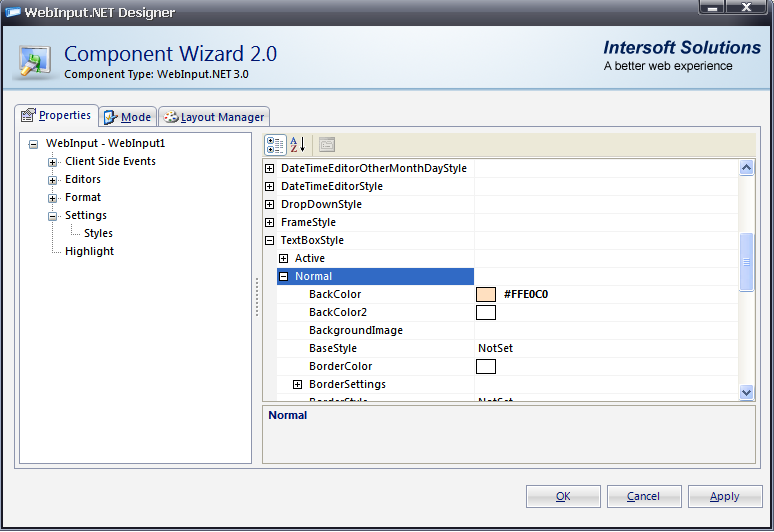Select Styles in the tree
The height and width of the screenshot is (532, 774).
98,234
